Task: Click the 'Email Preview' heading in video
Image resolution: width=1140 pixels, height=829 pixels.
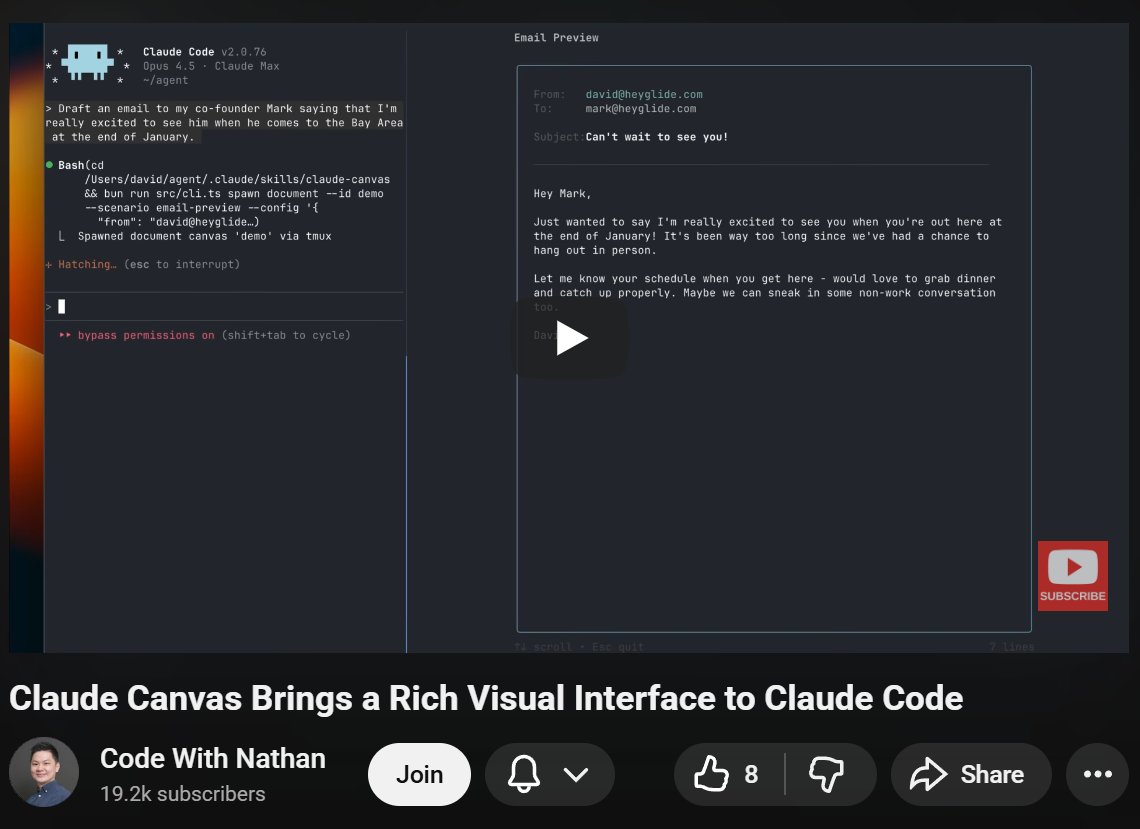Action: tap(556, 38)
